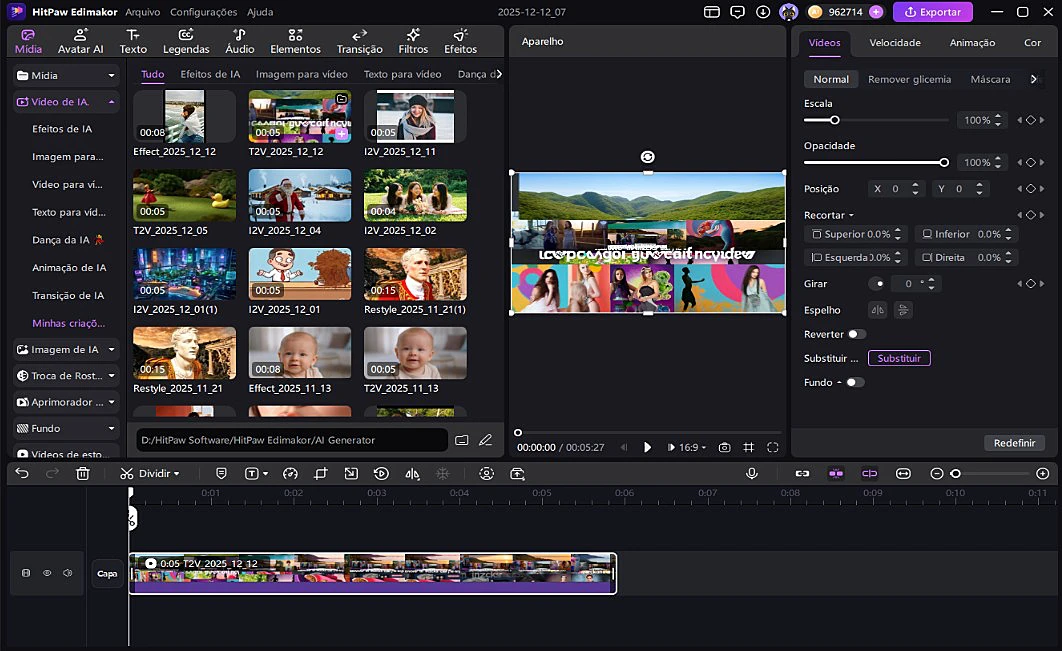This screenshot has width=1062, height=651.
Task: Click the trash delete icon in timeline toolbar
Action: click(x=83, y=473)
